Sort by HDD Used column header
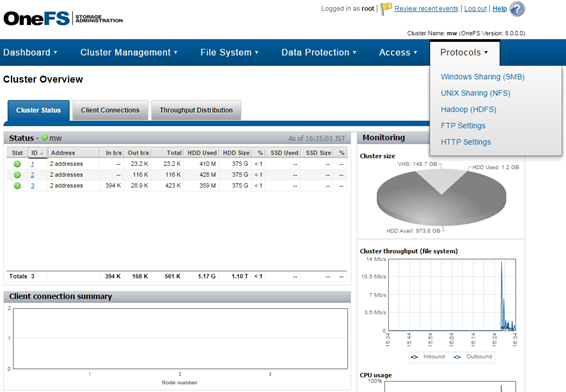Screen dimensions: 566x392 [202, 153]
